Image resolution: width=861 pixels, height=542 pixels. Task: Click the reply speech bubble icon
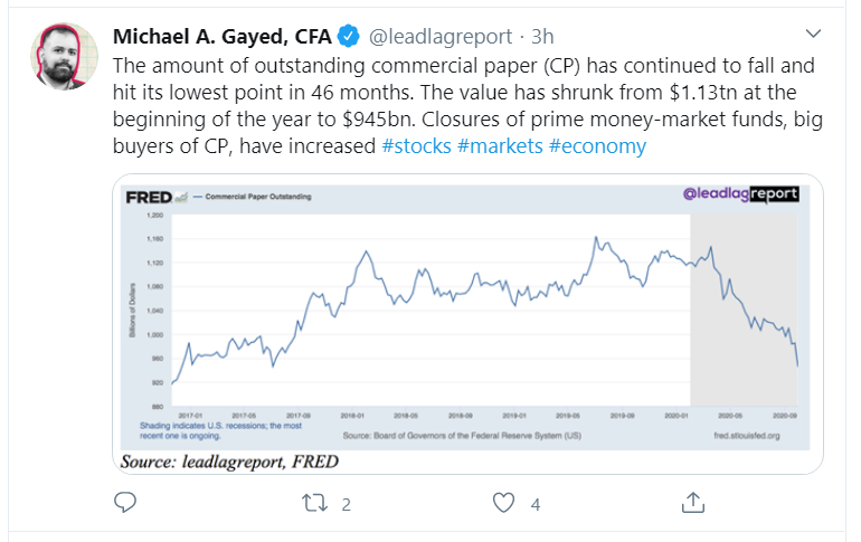tap(125, 503)
